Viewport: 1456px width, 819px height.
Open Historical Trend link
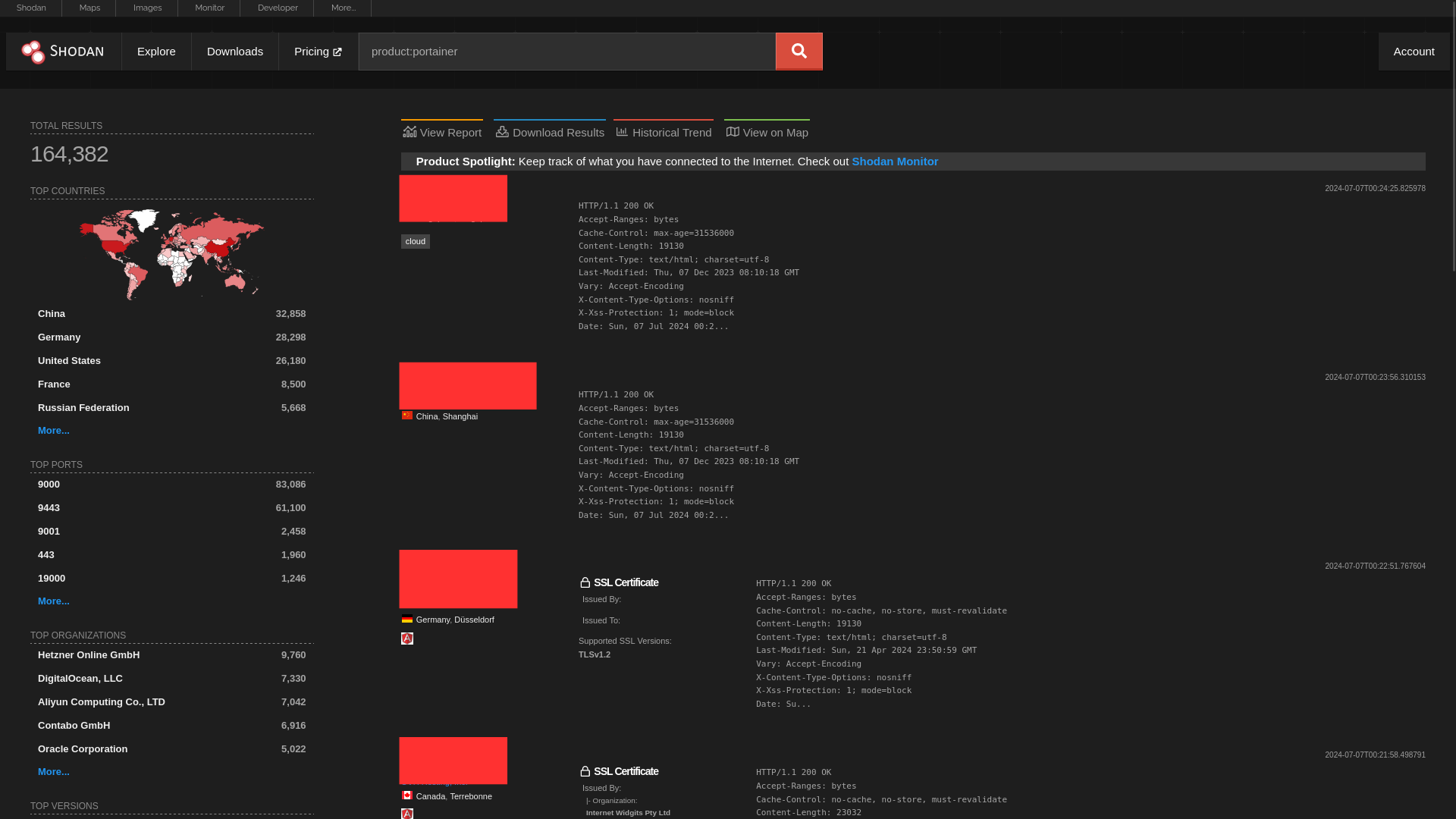[664, 132]
